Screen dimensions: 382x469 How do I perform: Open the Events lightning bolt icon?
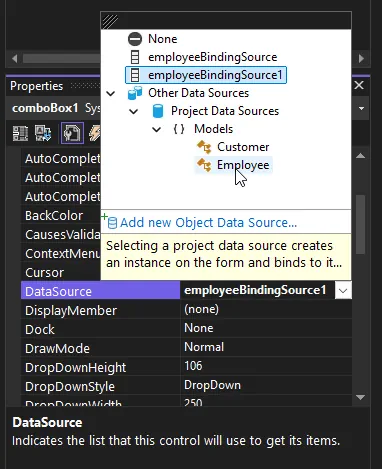coord(95,133)
